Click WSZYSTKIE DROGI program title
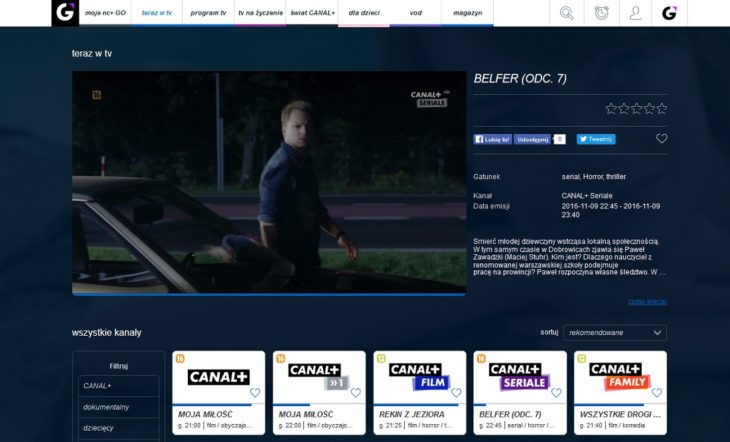Viewport: 730px width, 442px height. (620, 414)
